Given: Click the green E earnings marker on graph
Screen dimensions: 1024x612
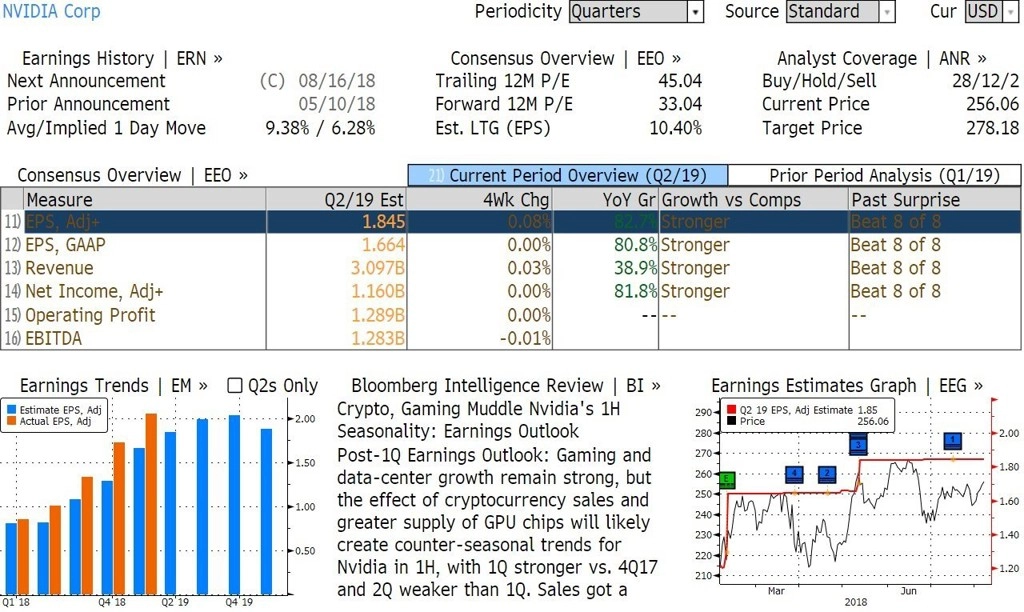Looking at the screenshot, I should click(x=727, y=480).
